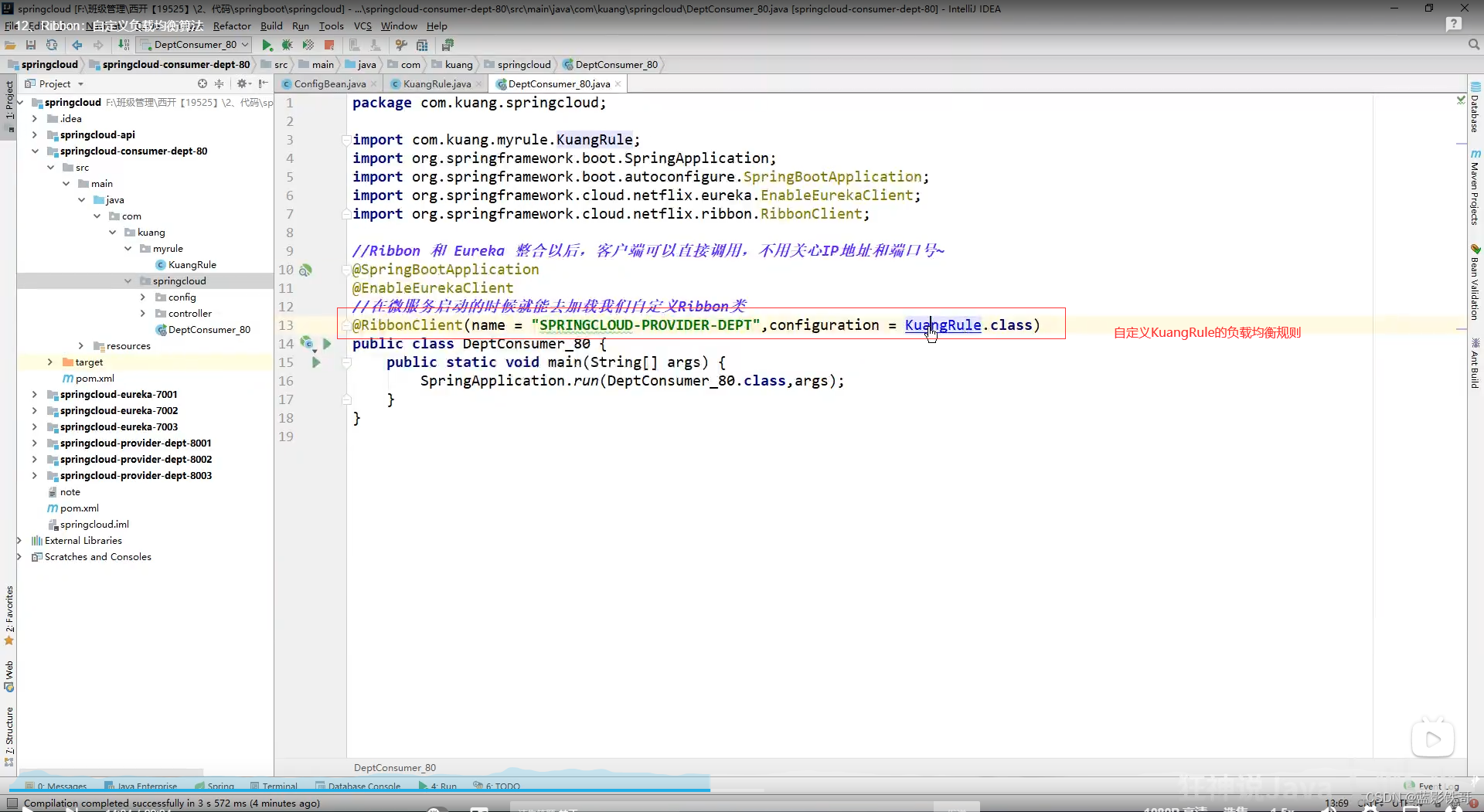Image resolution: width=1484 pixels, height=812 pixels.
Task: Expand the resources folder
Action: pos(81,345)
